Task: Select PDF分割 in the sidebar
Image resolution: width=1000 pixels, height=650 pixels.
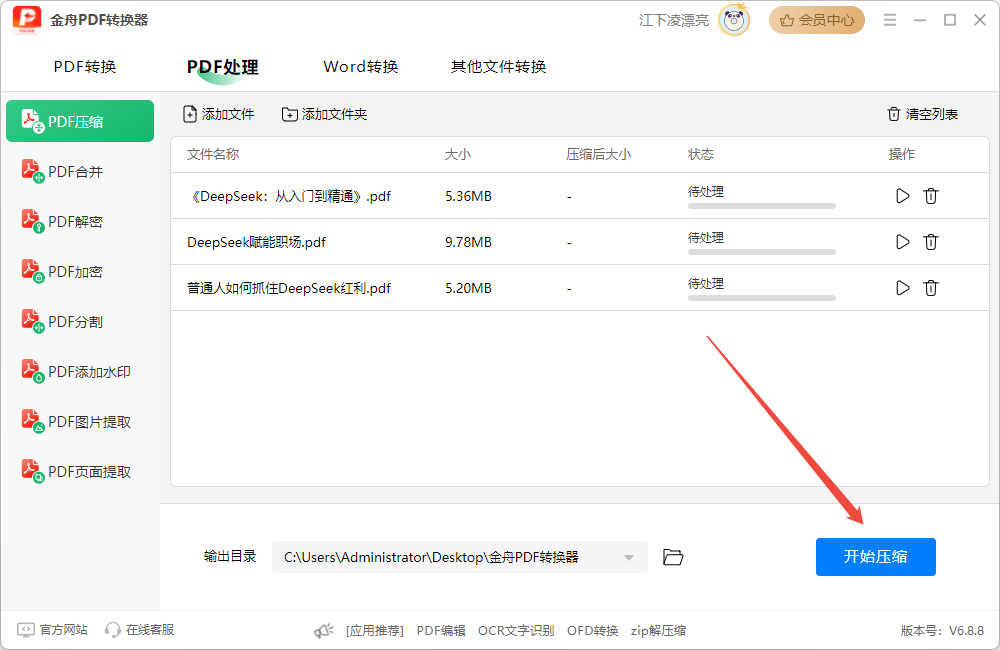Action: tap(80, 321)
